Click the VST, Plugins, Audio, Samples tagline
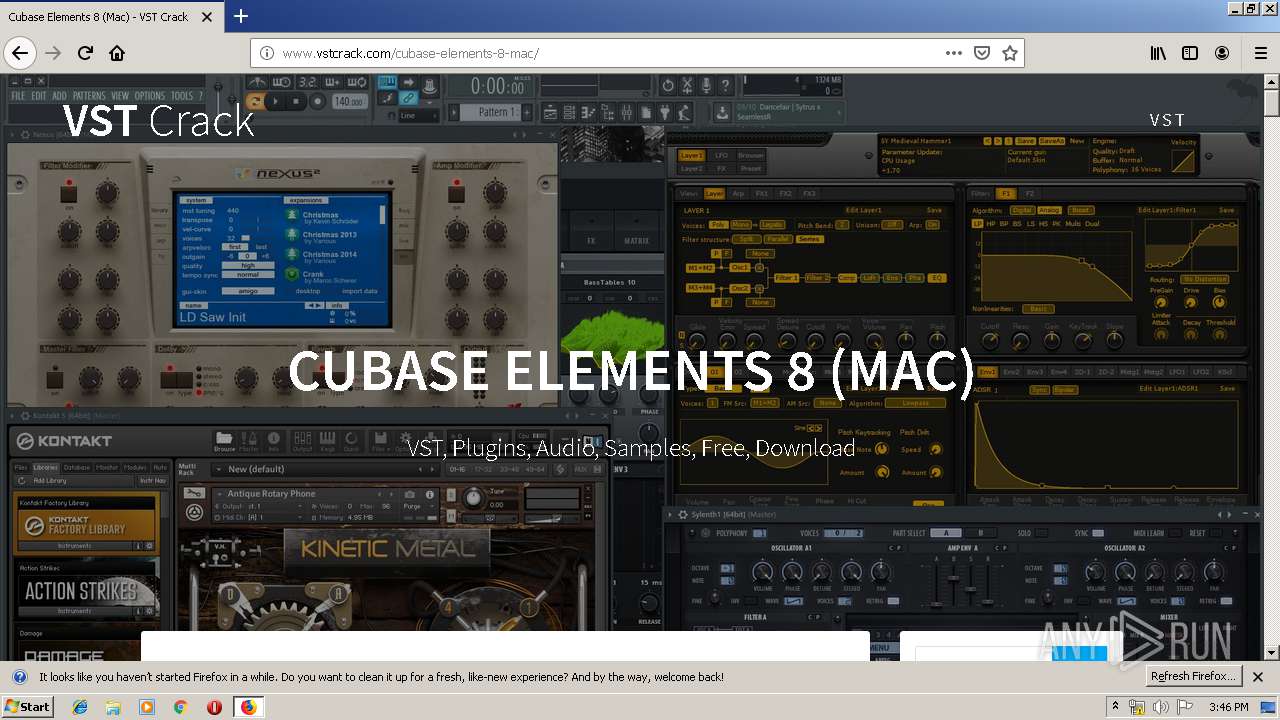Image resolution: width=1280 pixels, height=720 pixels. coord(631,448)
